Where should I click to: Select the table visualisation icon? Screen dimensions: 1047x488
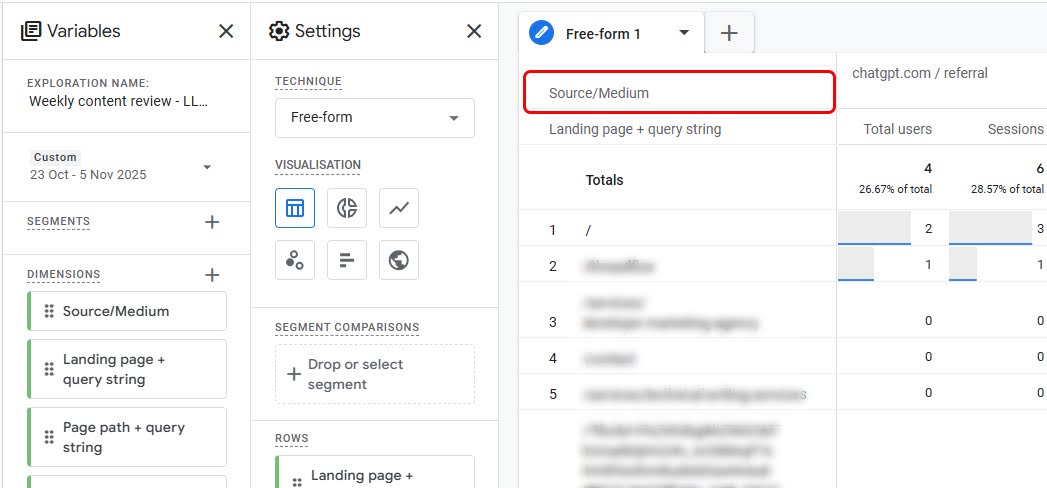click(x=295, y=208)
